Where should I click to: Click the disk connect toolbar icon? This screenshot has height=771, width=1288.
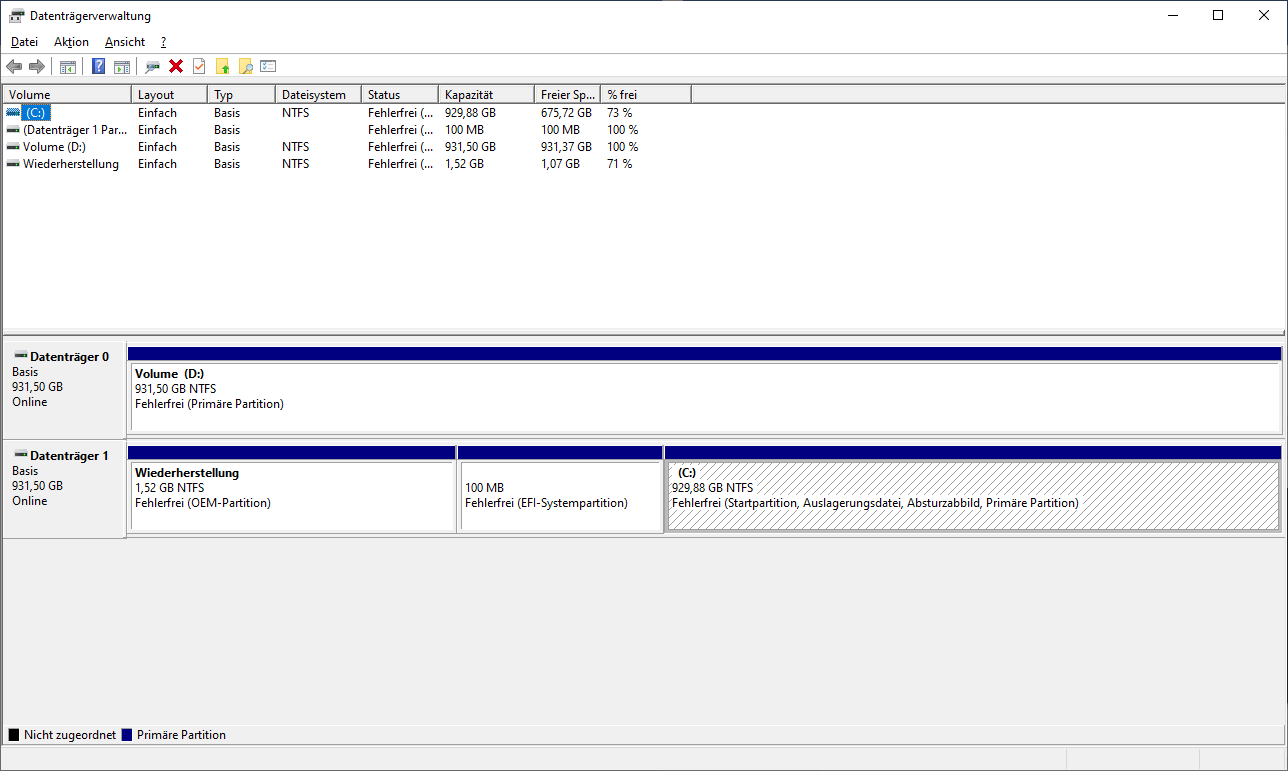click(x=152, y=67)
